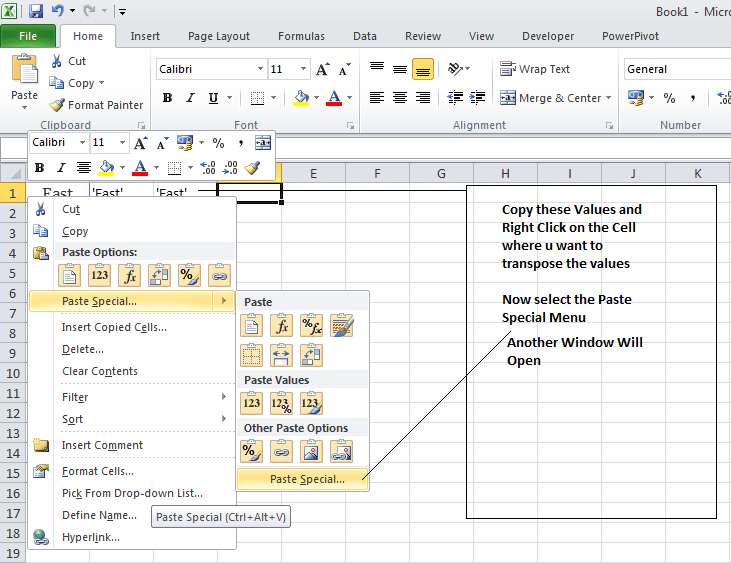Click Paste Special... at submenu bottom
The image size is (731, 563).
pyautogui.click(x=307, y=479)
